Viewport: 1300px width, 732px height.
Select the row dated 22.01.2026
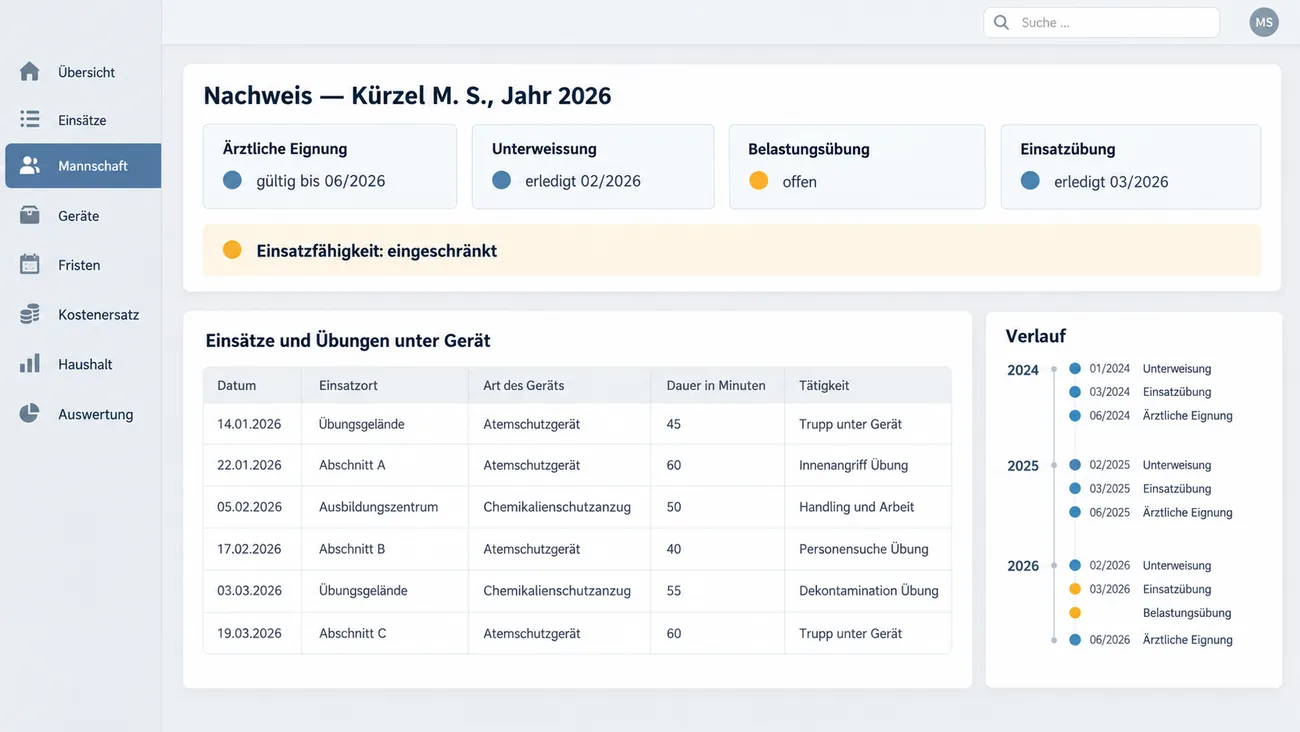tap(577, 465)
